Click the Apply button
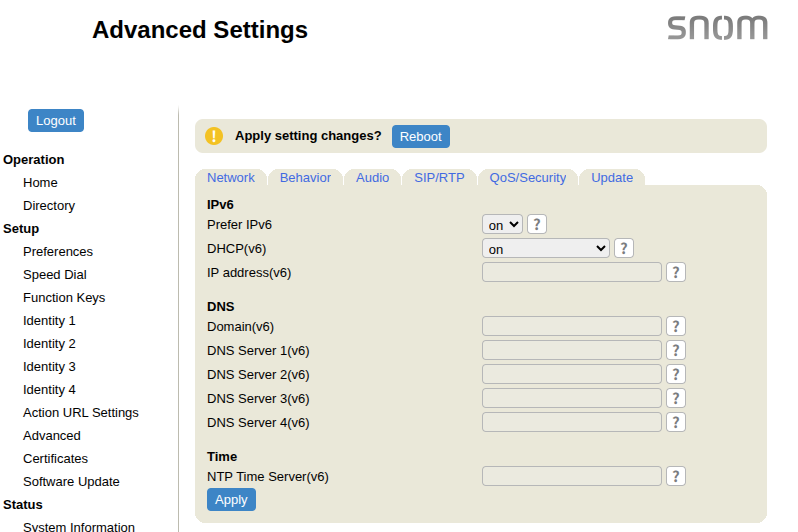Image resolution: width=798 pixels, height=532 pixels. point(231,499)
